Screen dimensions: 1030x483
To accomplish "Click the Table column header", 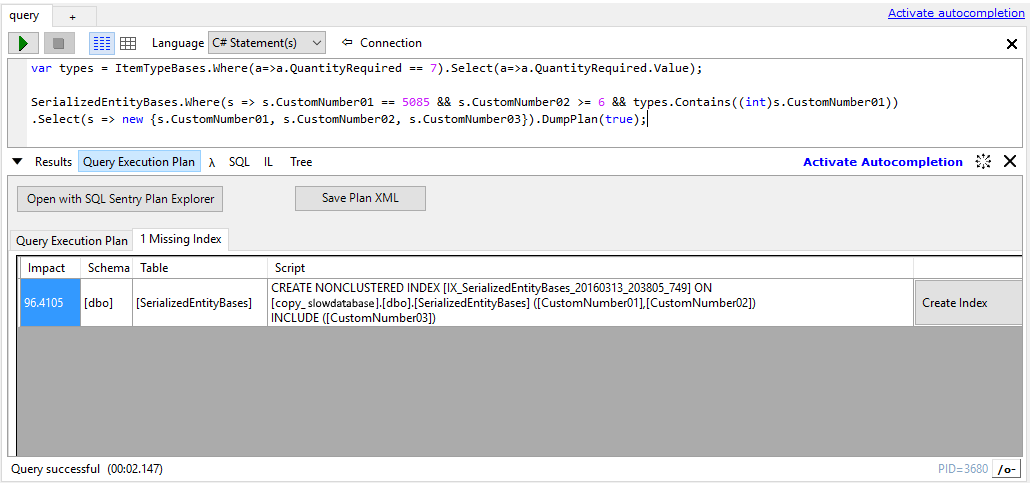I will click(200, 268).
